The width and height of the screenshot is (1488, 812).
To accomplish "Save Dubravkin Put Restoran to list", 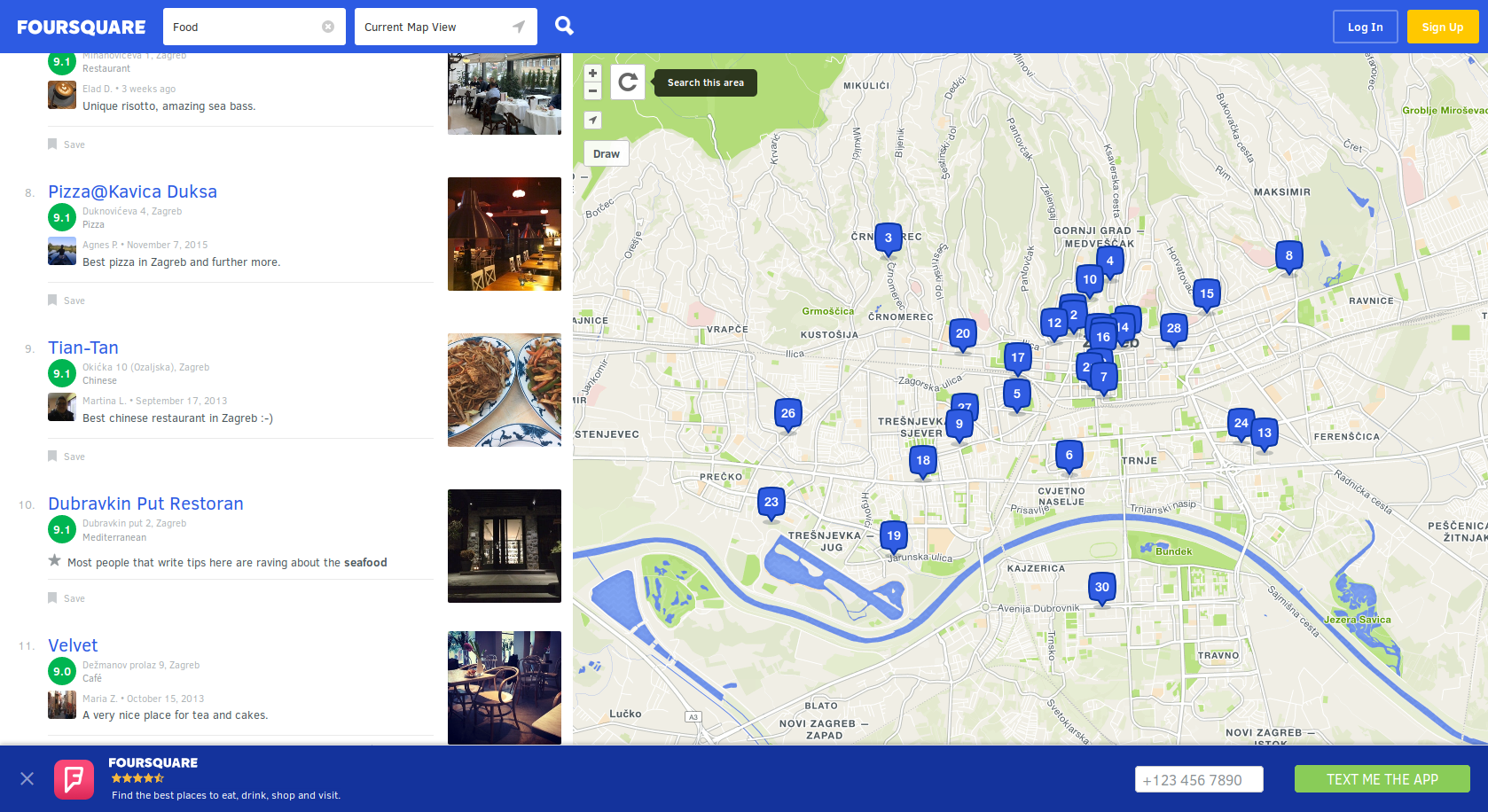I will pyautogui.click(x=67, y=598).
